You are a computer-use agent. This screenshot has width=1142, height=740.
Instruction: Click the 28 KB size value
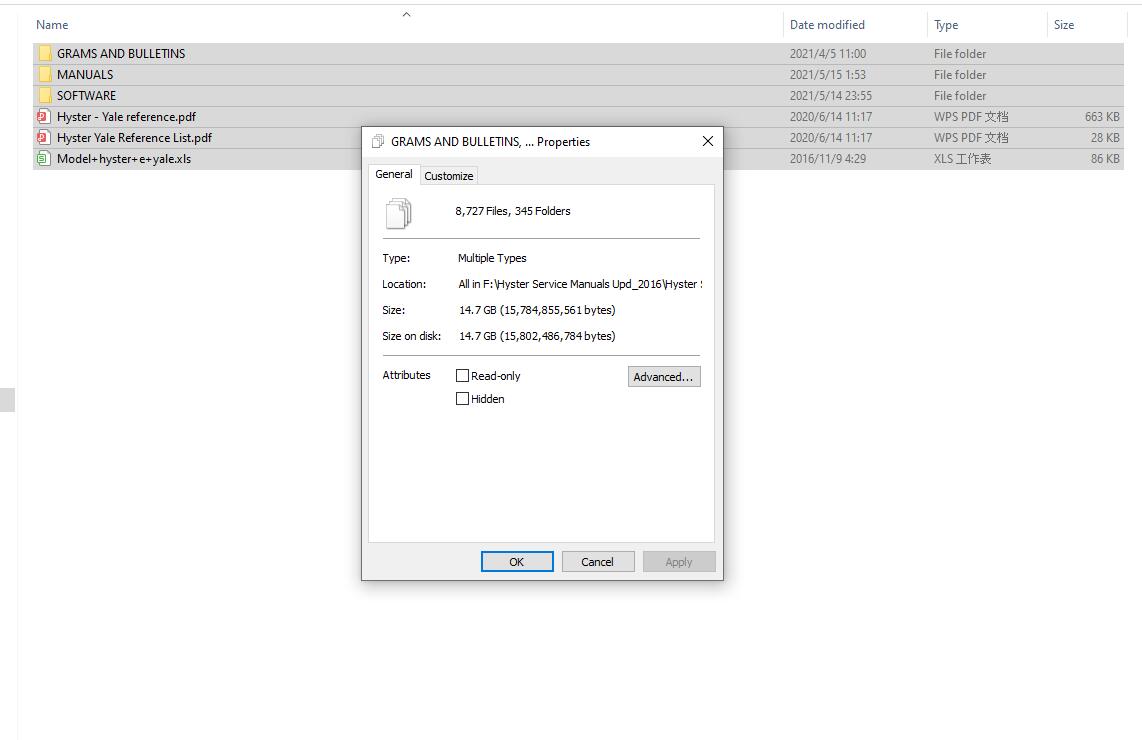[x=1105, y=138]
